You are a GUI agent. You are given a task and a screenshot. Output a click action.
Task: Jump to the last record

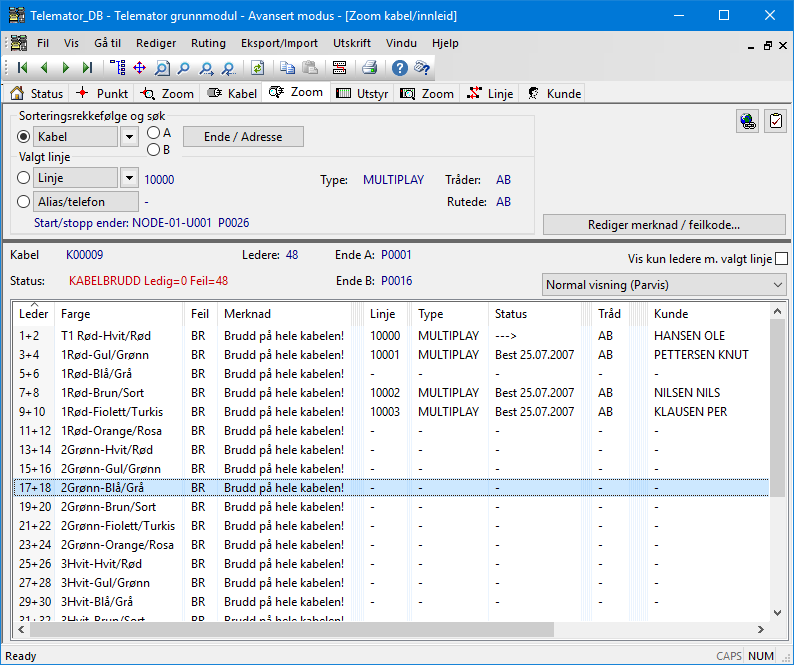88,67
